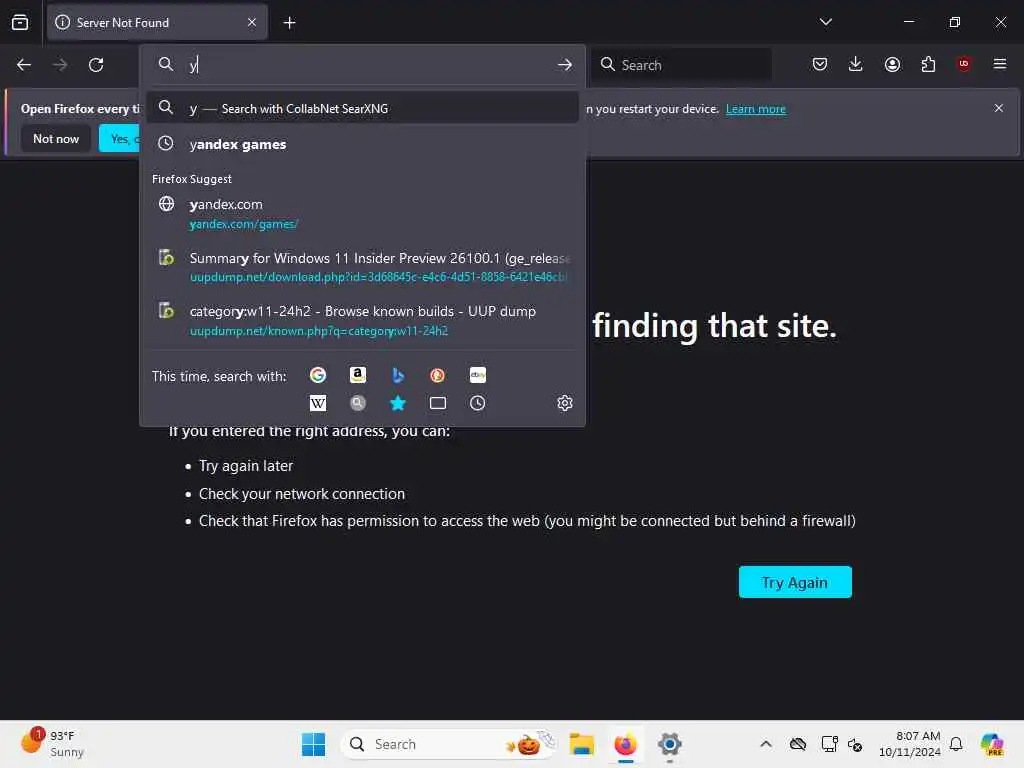
Task: Open uBlock Origin extension icon
Action: tap(964, 64)
